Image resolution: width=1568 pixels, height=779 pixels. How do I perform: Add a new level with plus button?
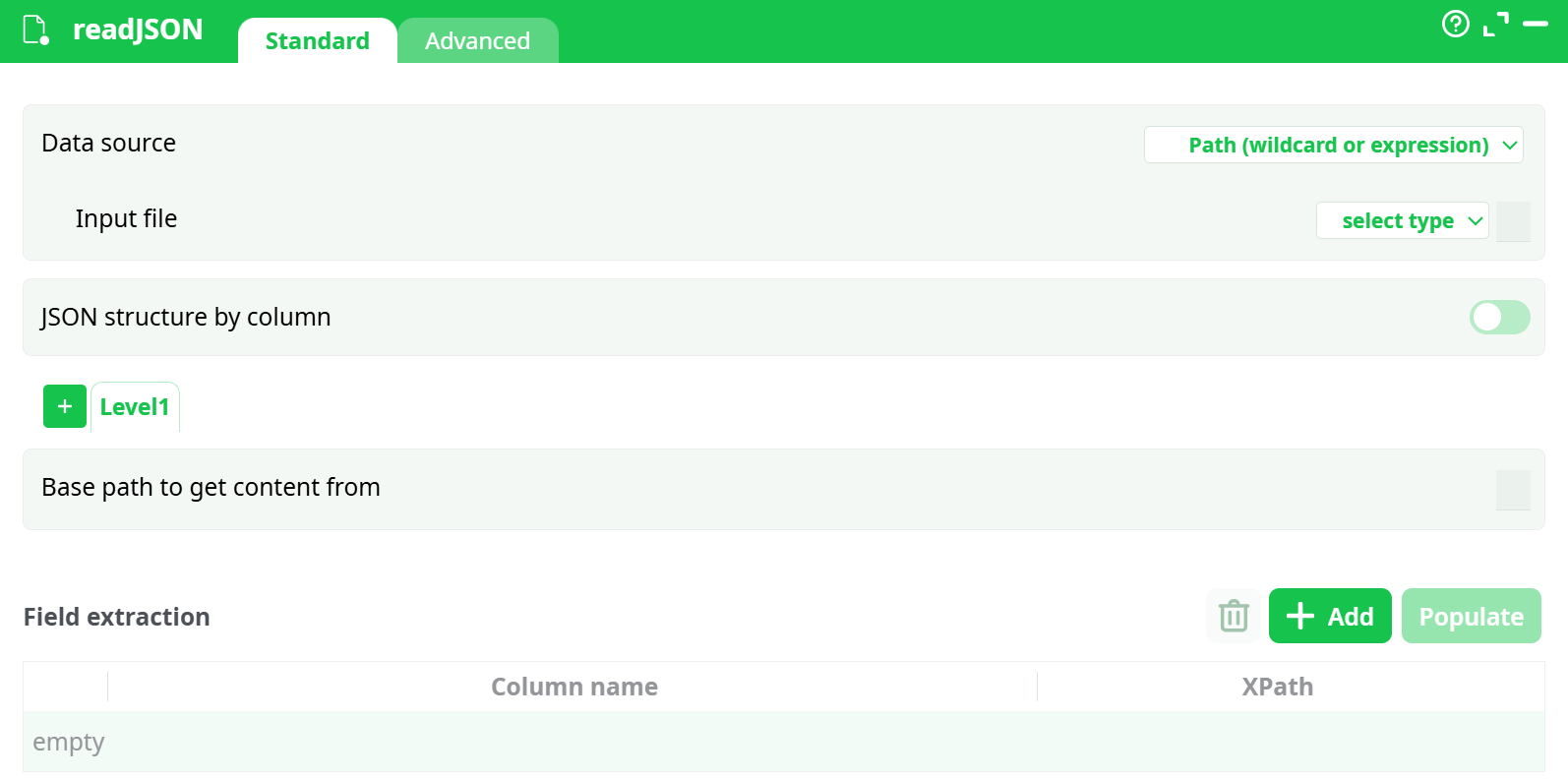65,406
